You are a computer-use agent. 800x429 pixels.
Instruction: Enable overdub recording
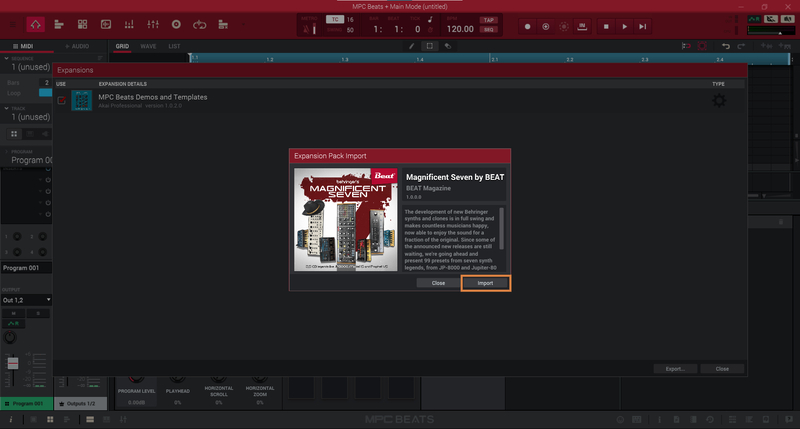point(545,27)
